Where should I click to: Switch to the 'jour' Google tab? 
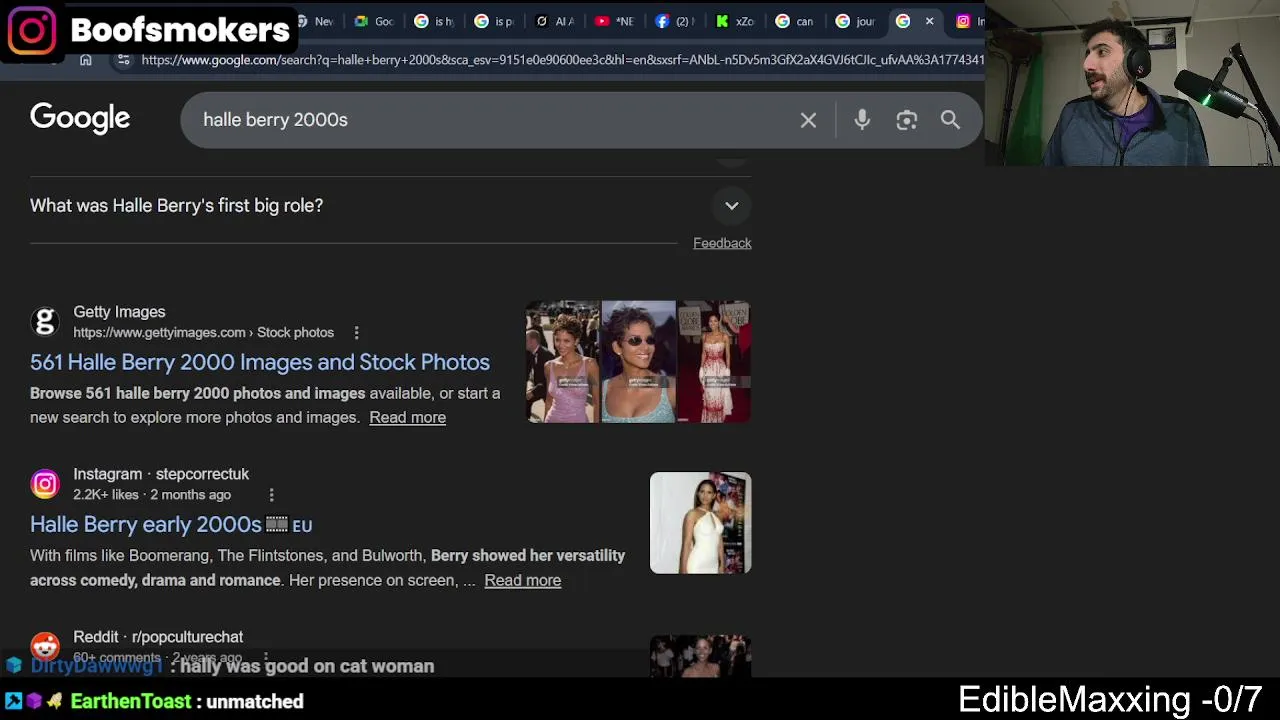[854, 21]
